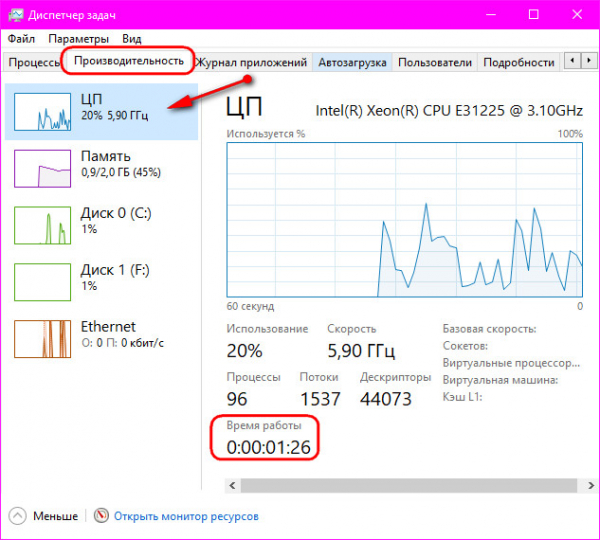Click the large CPU usage graph
Screen dimensions: 600x540
pyautogui.click(x=404, y=220)
